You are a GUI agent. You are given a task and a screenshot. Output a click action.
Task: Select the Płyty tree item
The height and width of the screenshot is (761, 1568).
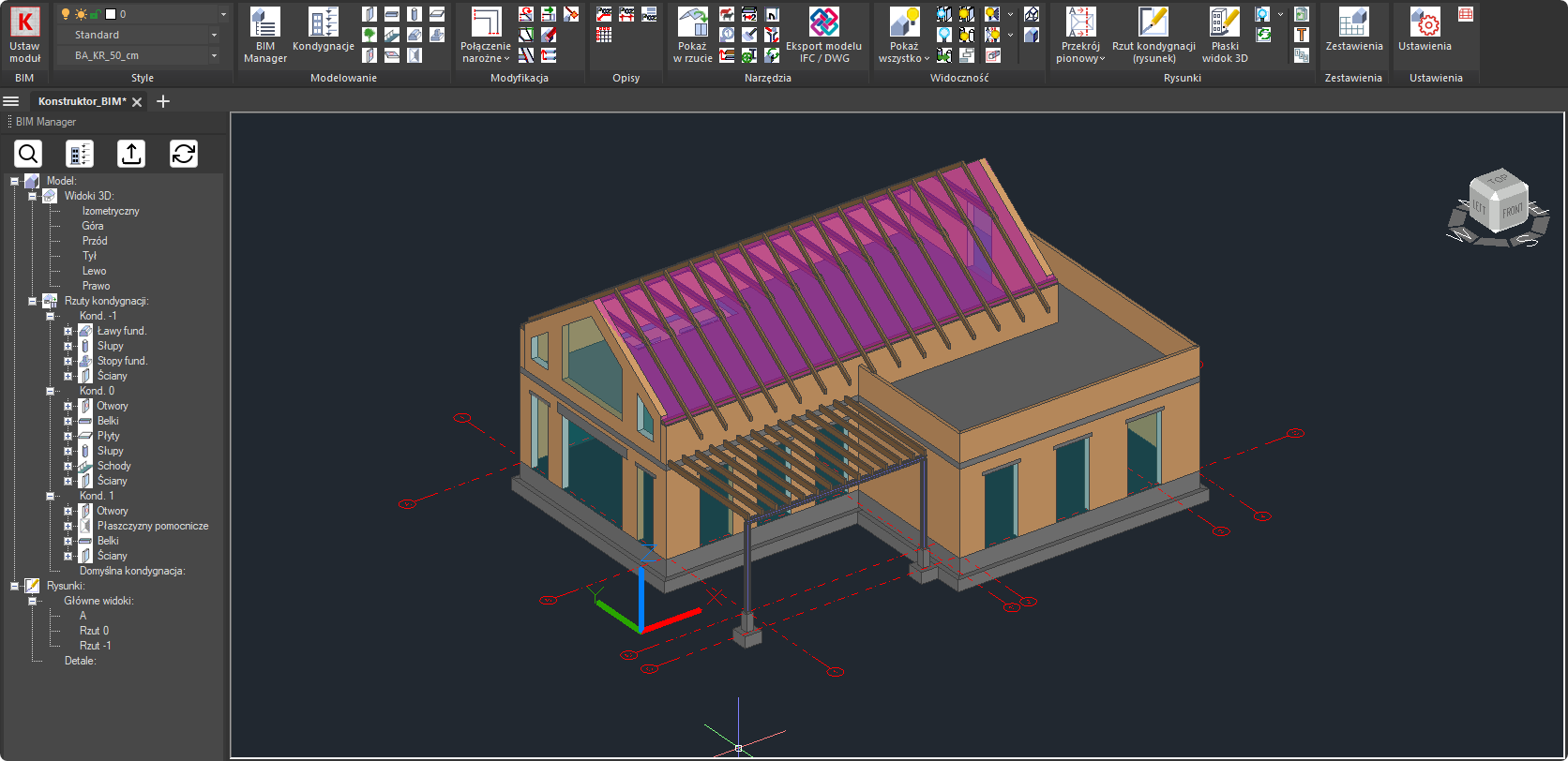point(109,436)
